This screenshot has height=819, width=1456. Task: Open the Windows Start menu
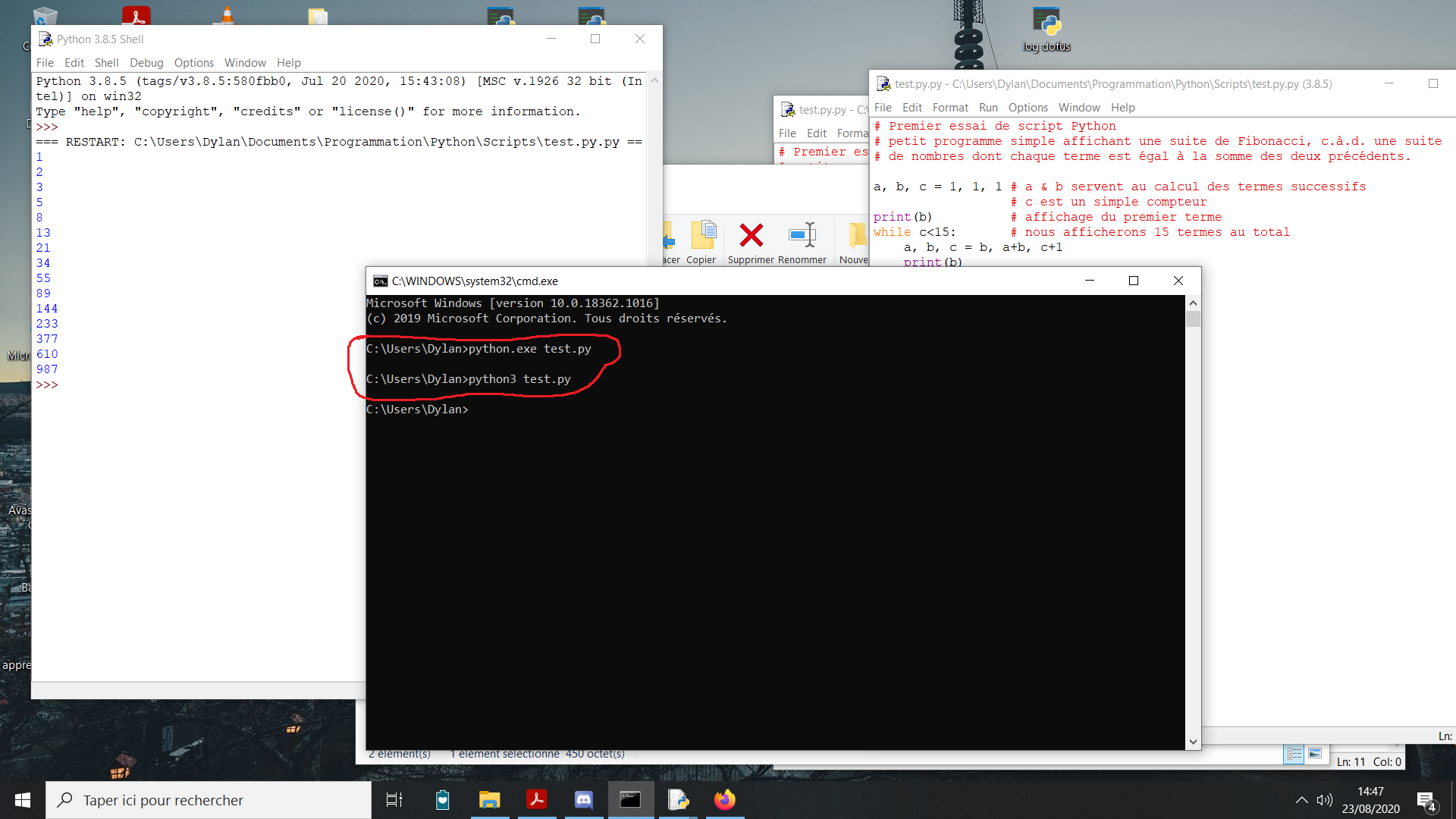[22, 799]
